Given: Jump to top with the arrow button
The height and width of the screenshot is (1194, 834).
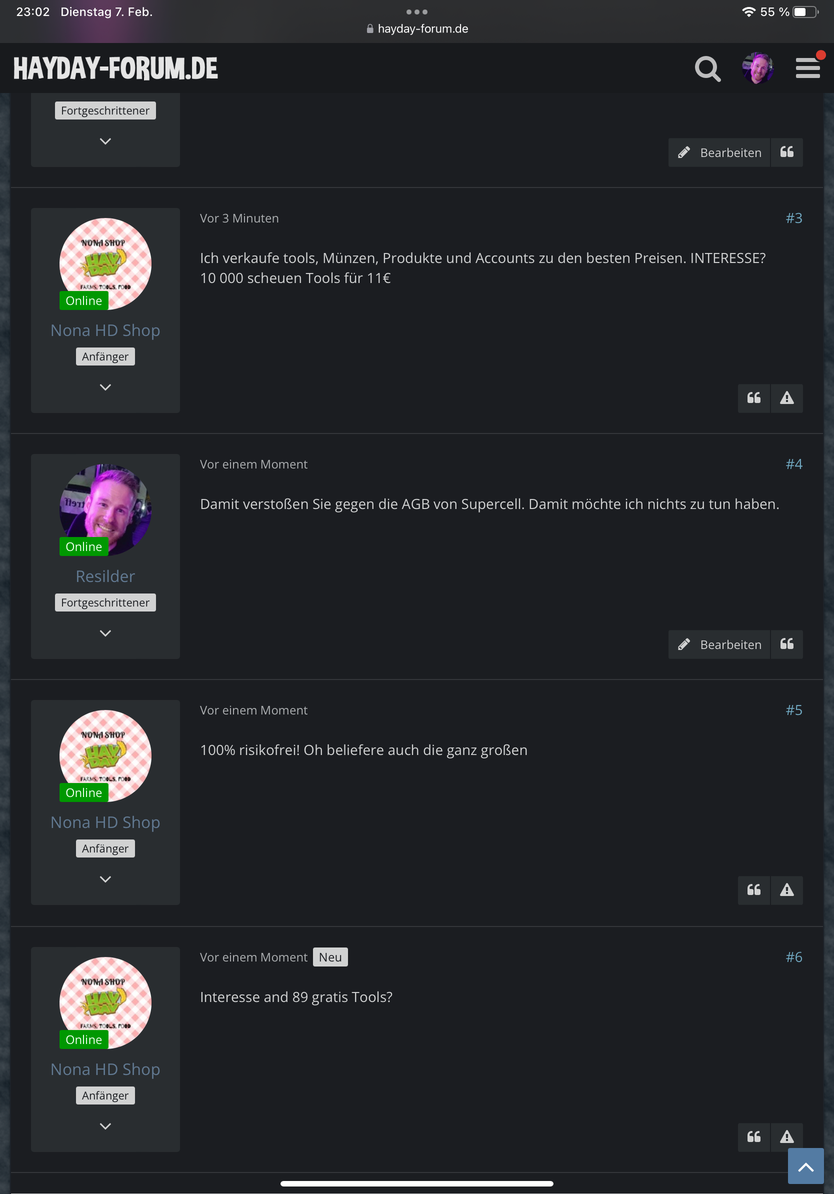Looking at the screenshot, I should pos(806,1166).
